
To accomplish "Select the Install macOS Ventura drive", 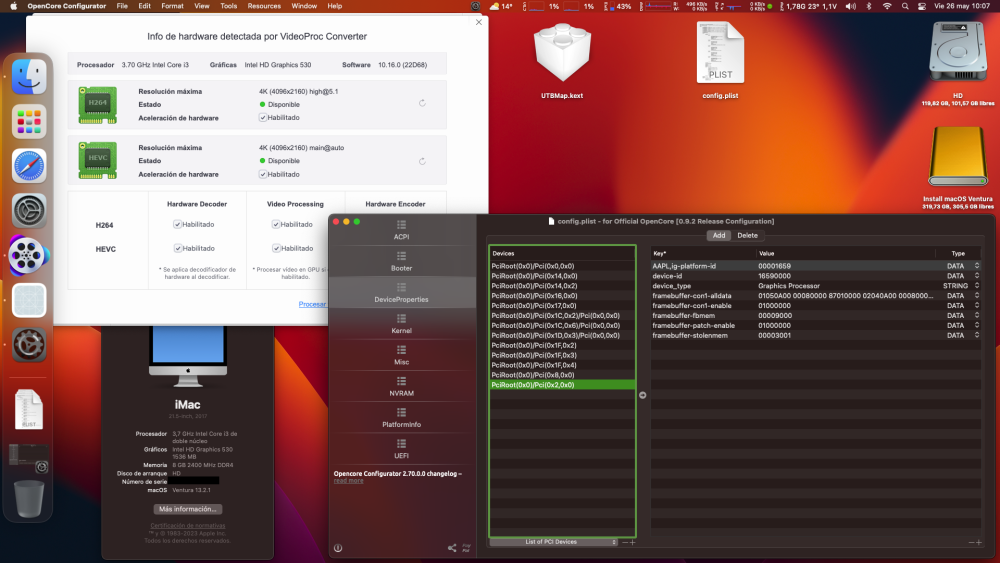I will click(x=958, y=167).
